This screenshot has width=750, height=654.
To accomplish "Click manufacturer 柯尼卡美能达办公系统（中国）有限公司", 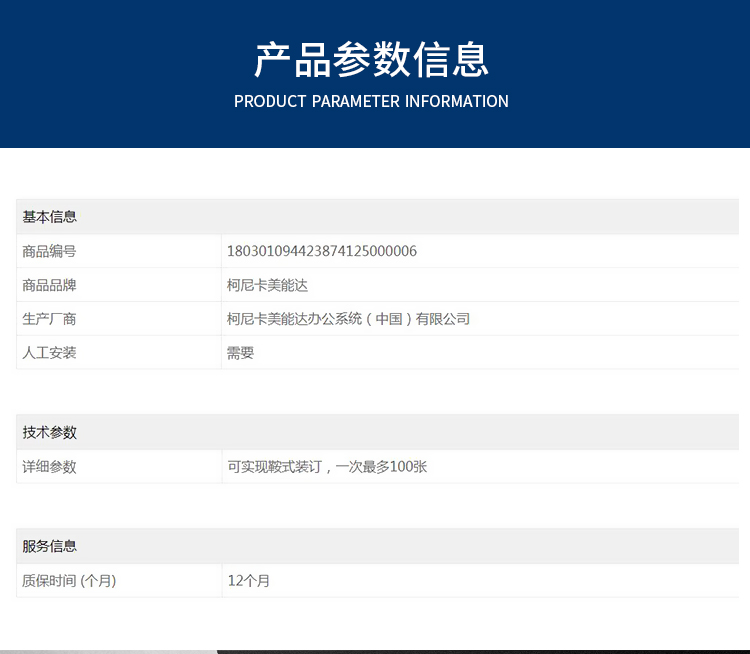I will tap(348, 320).
